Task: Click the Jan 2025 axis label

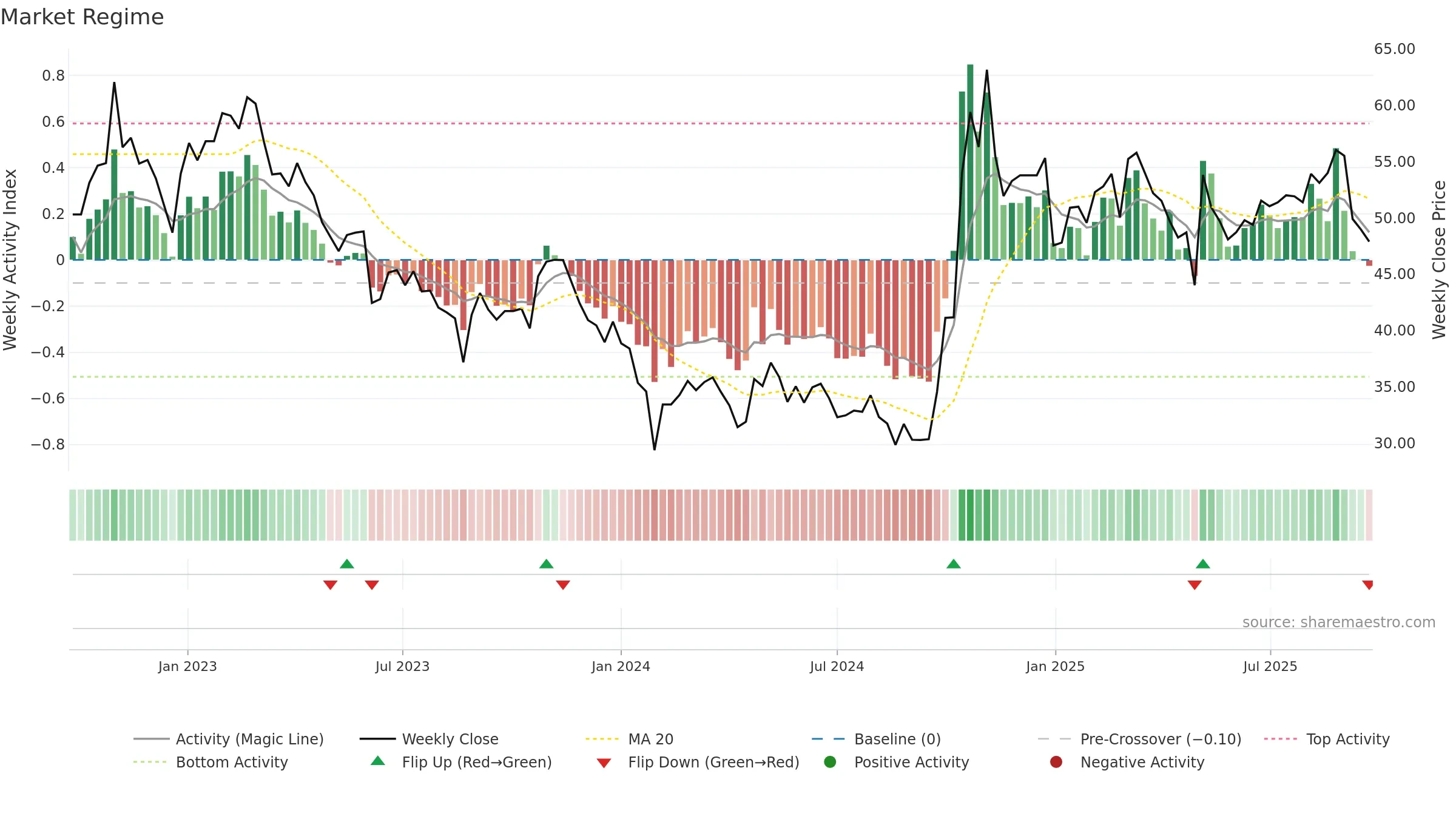Action: pyautogui.click(x=1055, y=666)
